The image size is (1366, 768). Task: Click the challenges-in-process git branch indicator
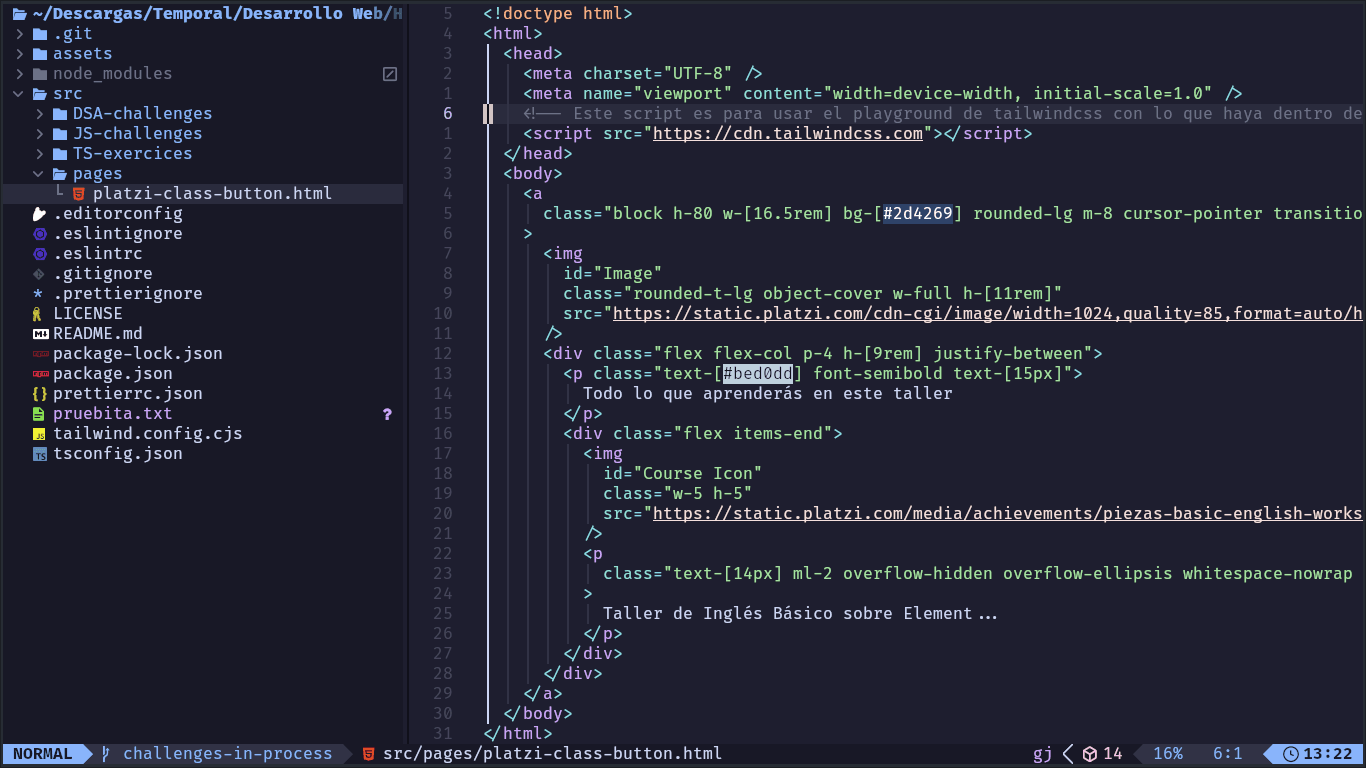click(x=226, y=754)
